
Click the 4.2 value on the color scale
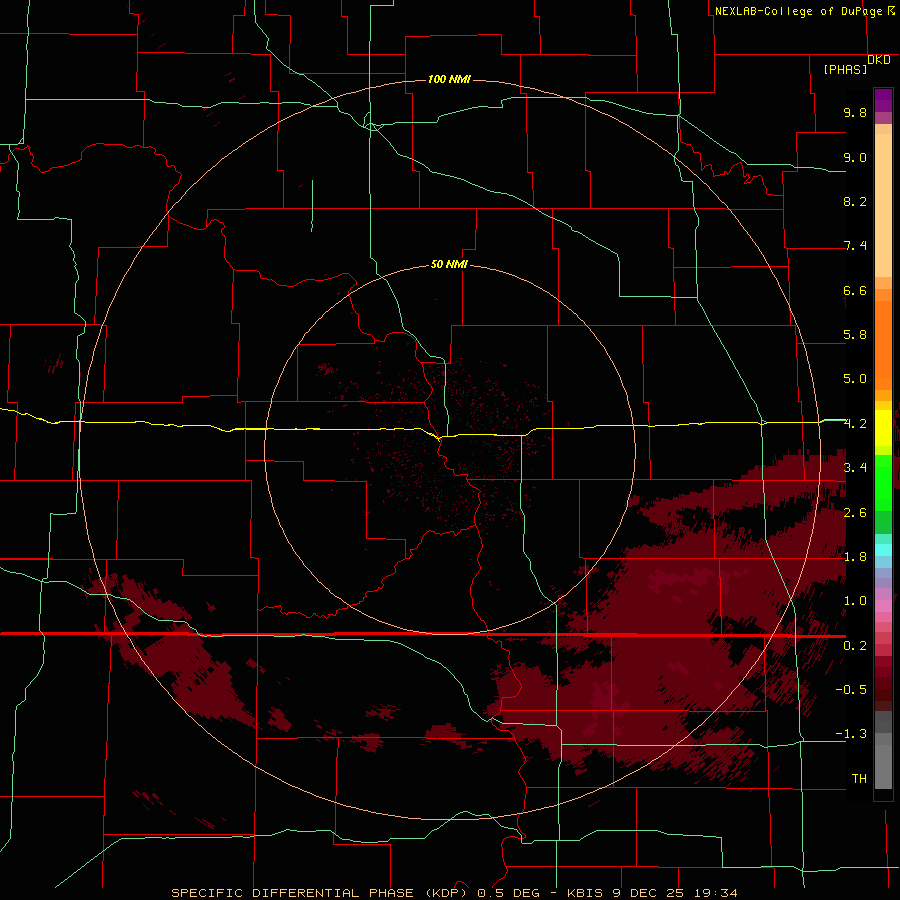pos(855,424)
